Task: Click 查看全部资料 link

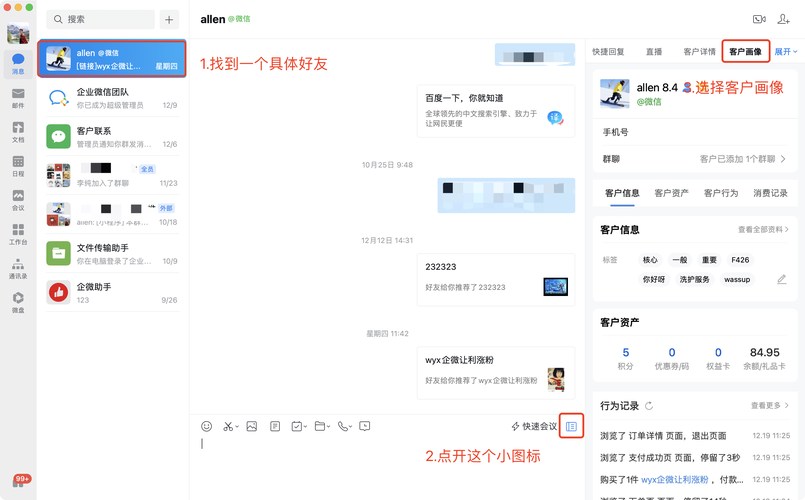Action: pyautogui.click(x=763, y=229)
